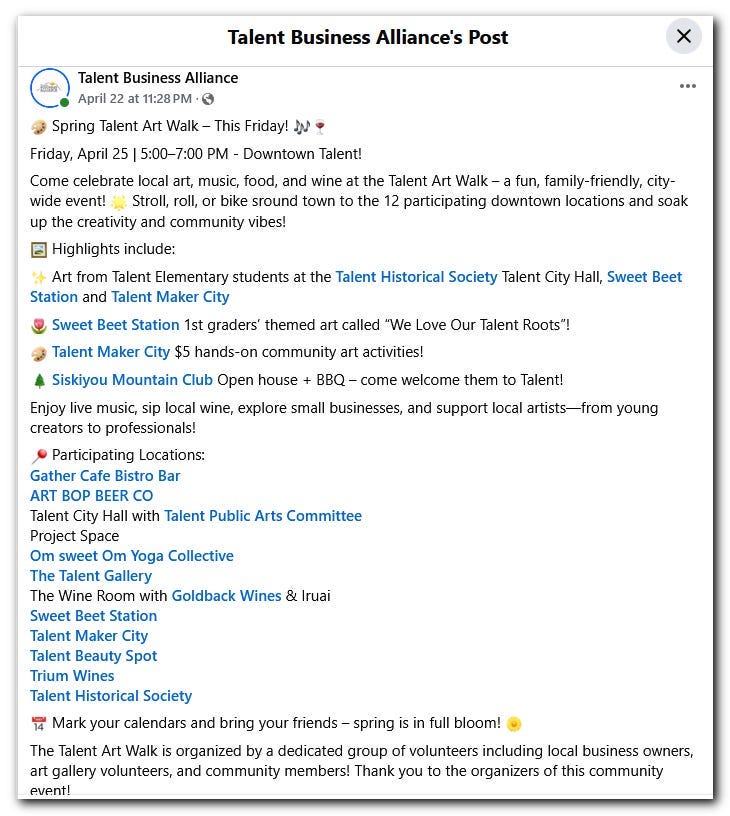Click the sunflower emoji after 'full bloom!'

(514, 724)
